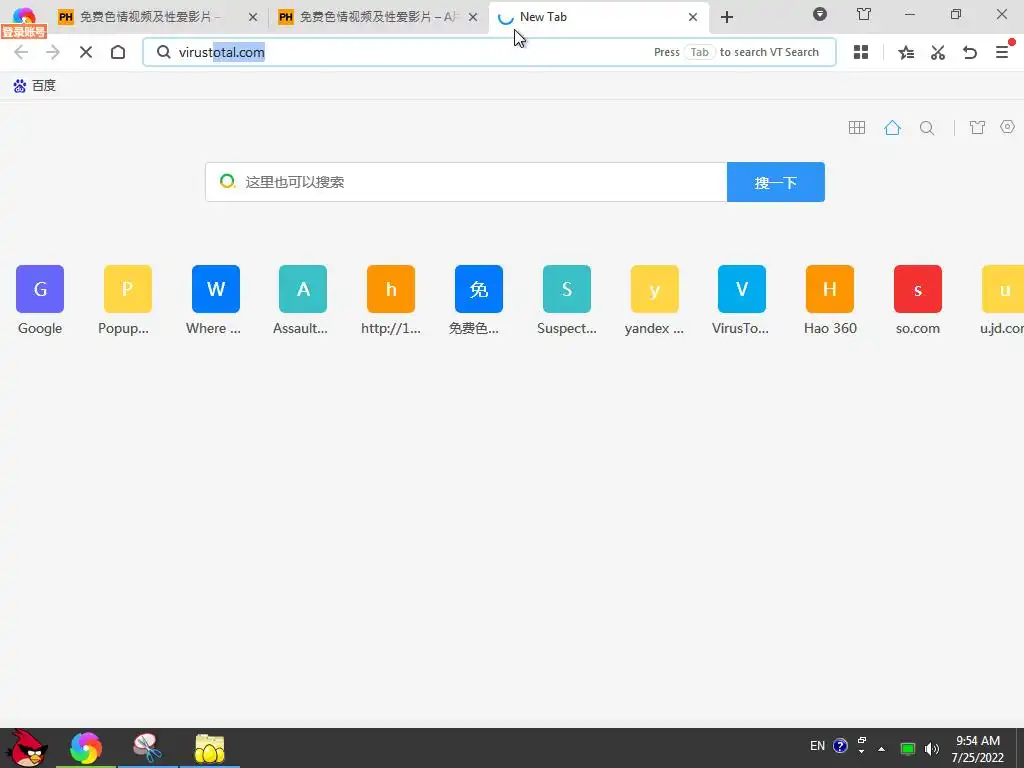Click the Angry Birds start icon in taskbar
Screen dimensions: 1024x768
[x=26, y=748]
